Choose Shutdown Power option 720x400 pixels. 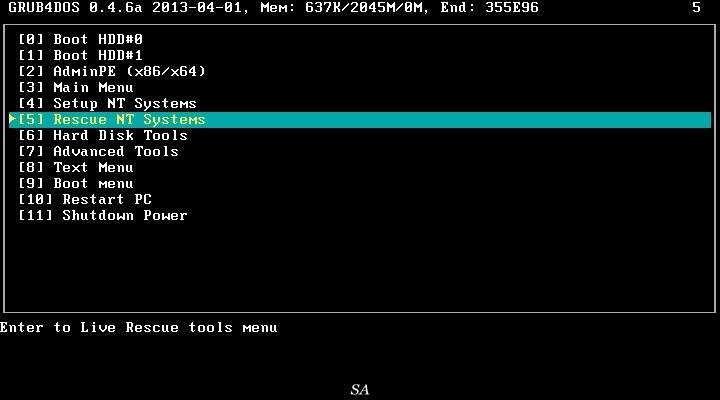pos(103,216)
